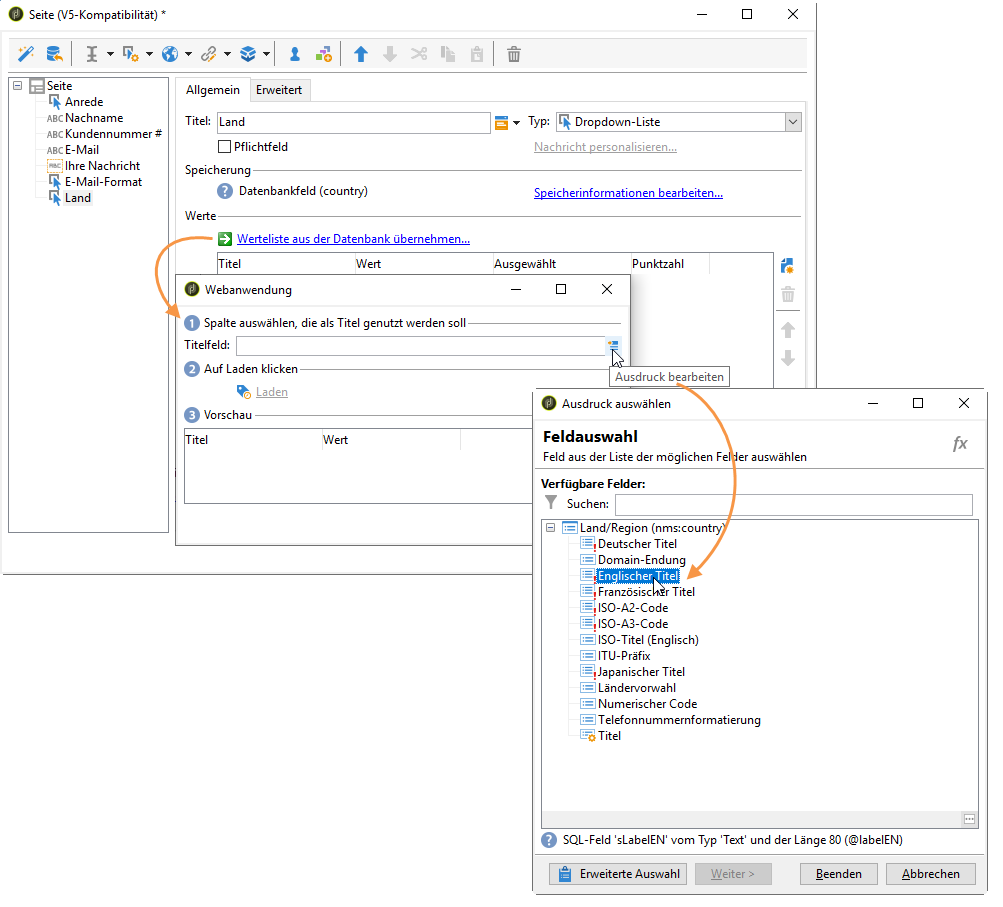This screenshot has width=1003, height=907.
Task: Click the blue person icon in toolbar
Action: tap(295, 54)
